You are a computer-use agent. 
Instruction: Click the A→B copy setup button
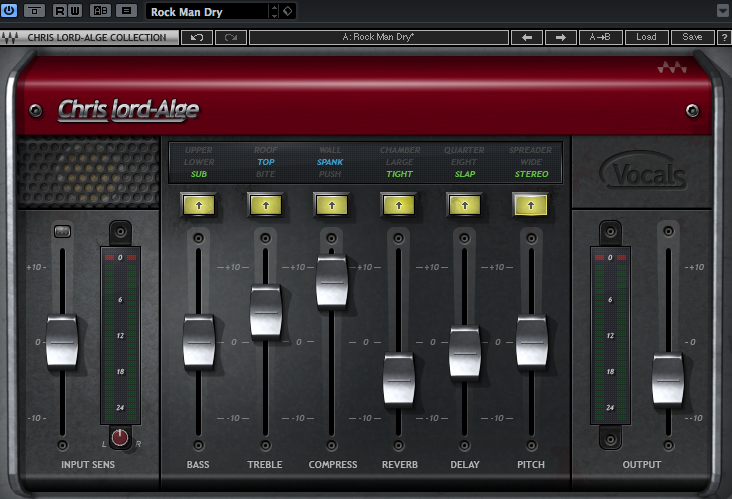click(x=600, y=37)
